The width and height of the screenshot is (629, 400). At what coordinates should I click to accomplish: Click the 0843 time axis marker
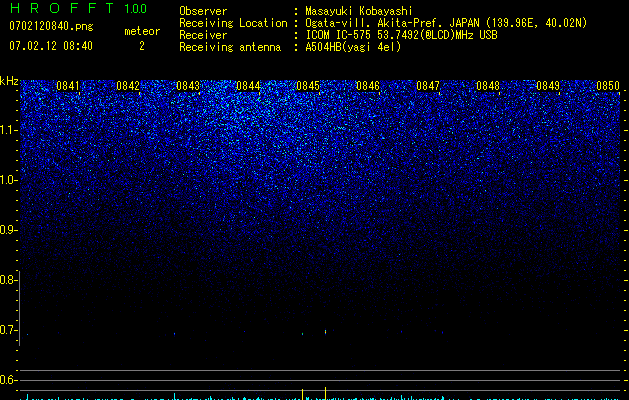188,86
